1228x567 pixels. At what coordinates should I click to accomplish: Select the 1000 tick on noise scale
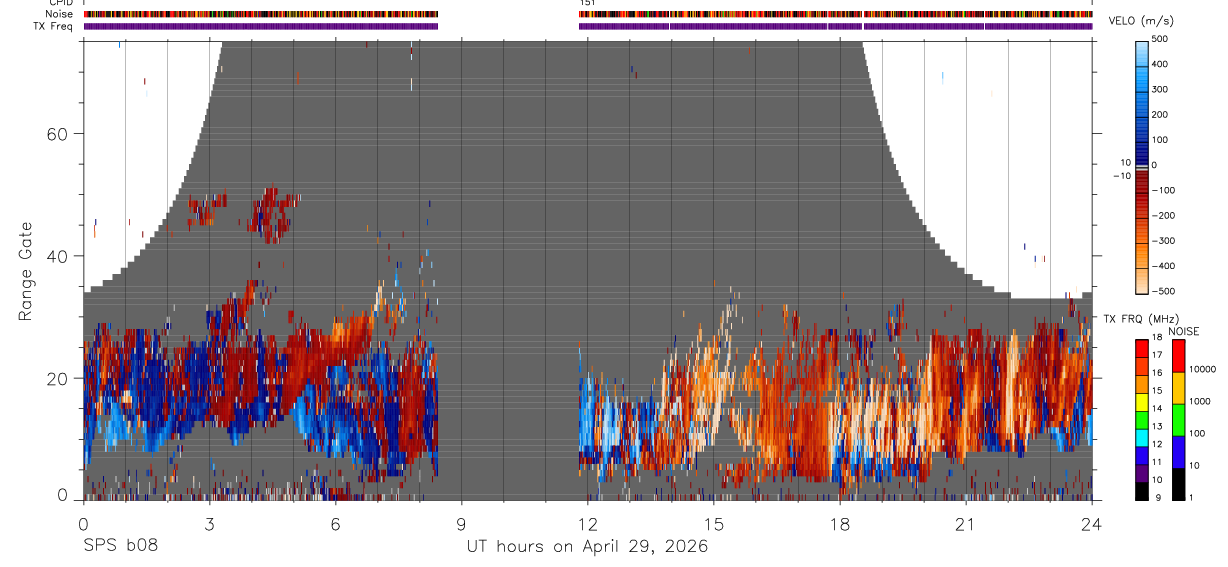coord(1201,401)
